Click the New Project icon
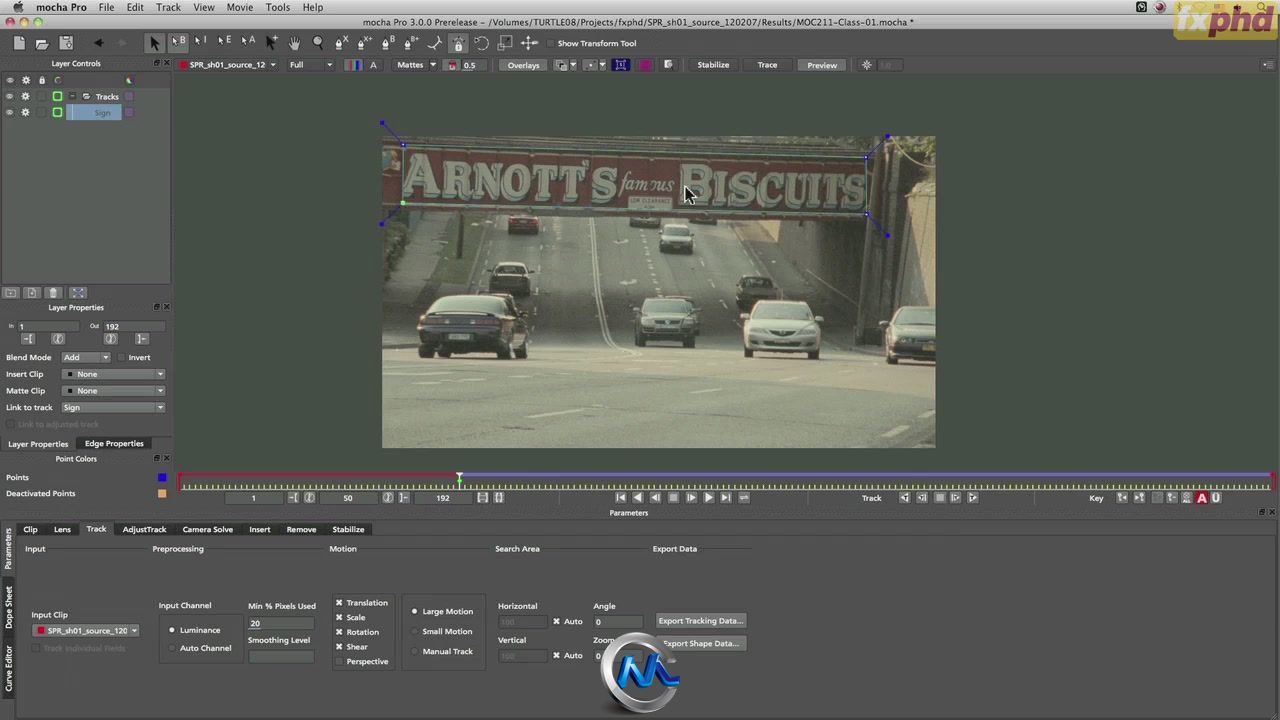 point(19,43)
